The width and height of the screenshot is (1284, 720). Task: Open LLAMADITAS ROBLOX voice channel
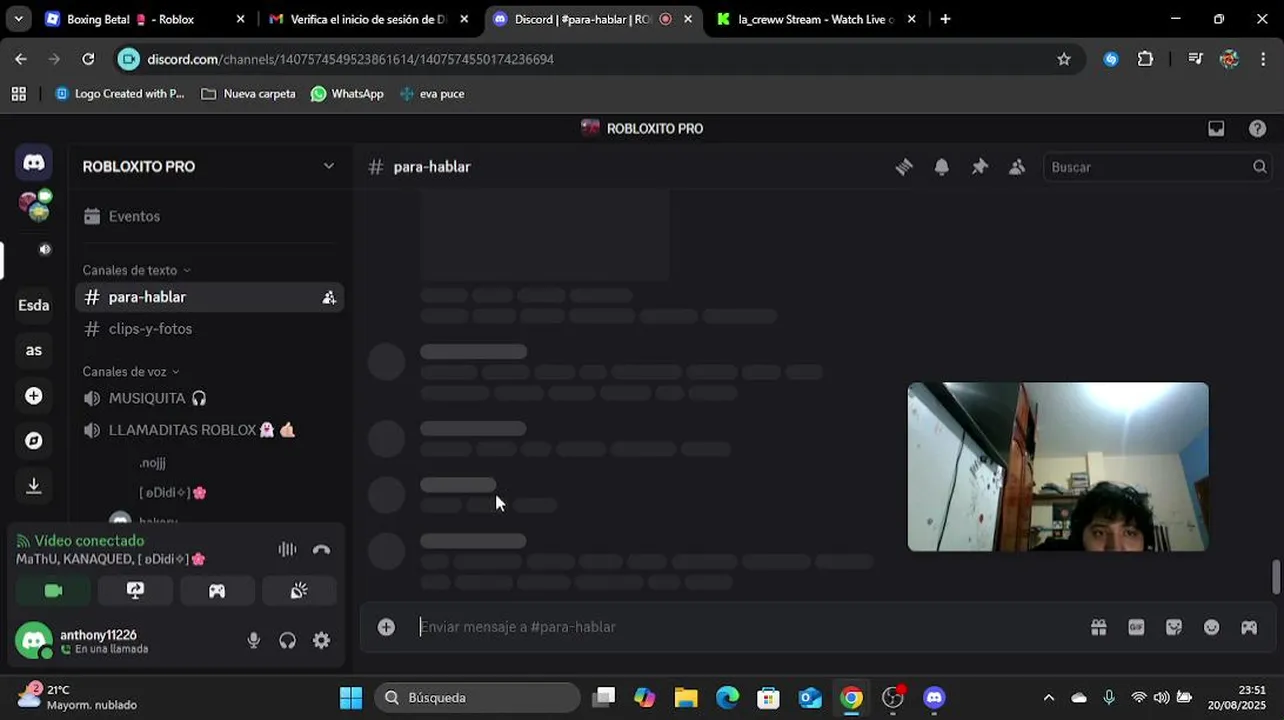point(209,430)
